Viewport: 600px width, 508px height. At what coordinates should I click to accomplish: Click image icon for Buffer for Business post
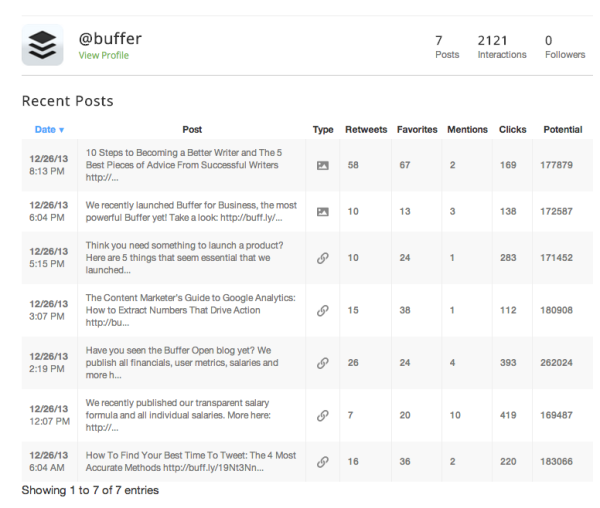point(323,212)
